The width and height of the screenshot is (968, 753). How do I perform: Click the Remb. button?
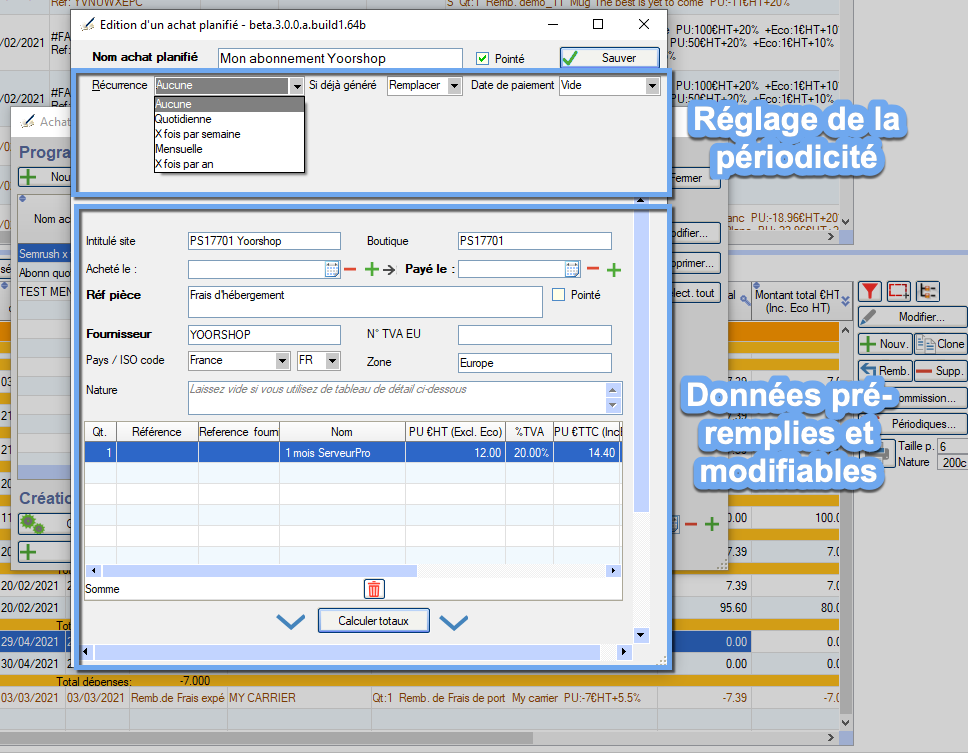(885, 371)
